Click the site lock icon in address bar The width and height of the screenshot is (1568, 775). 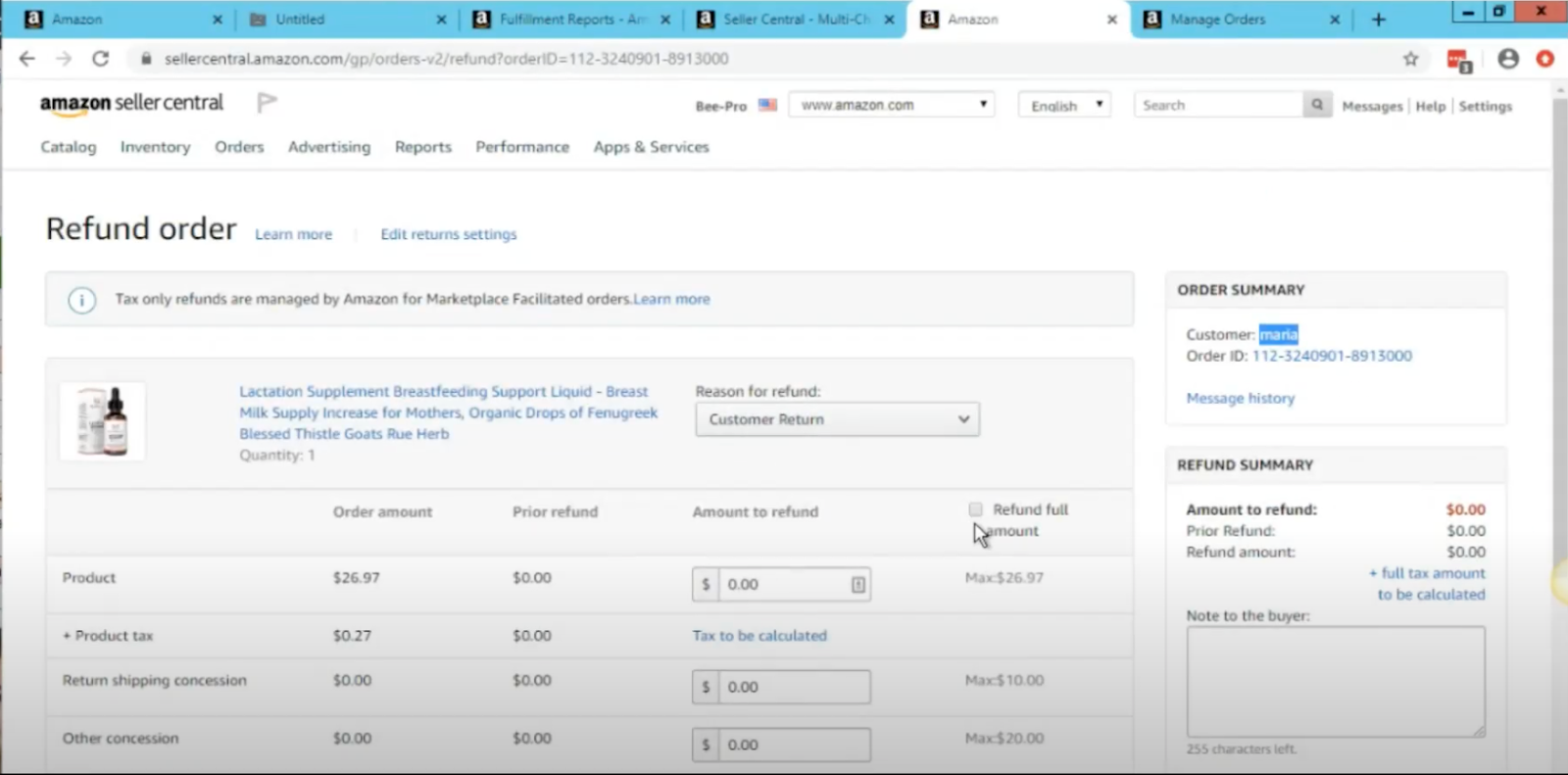click(146, 59)
